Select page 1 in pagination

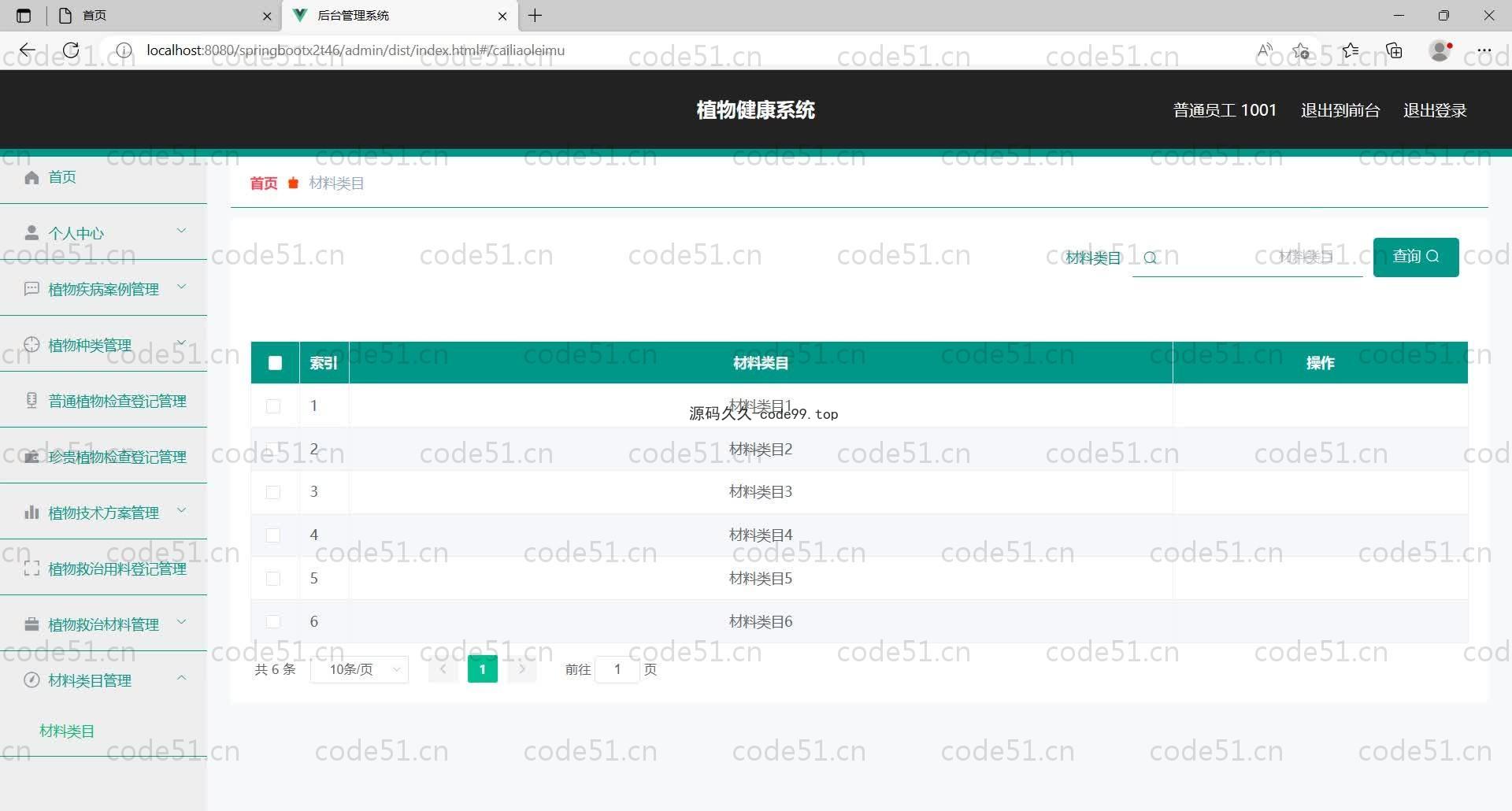(x=483, y=669)
